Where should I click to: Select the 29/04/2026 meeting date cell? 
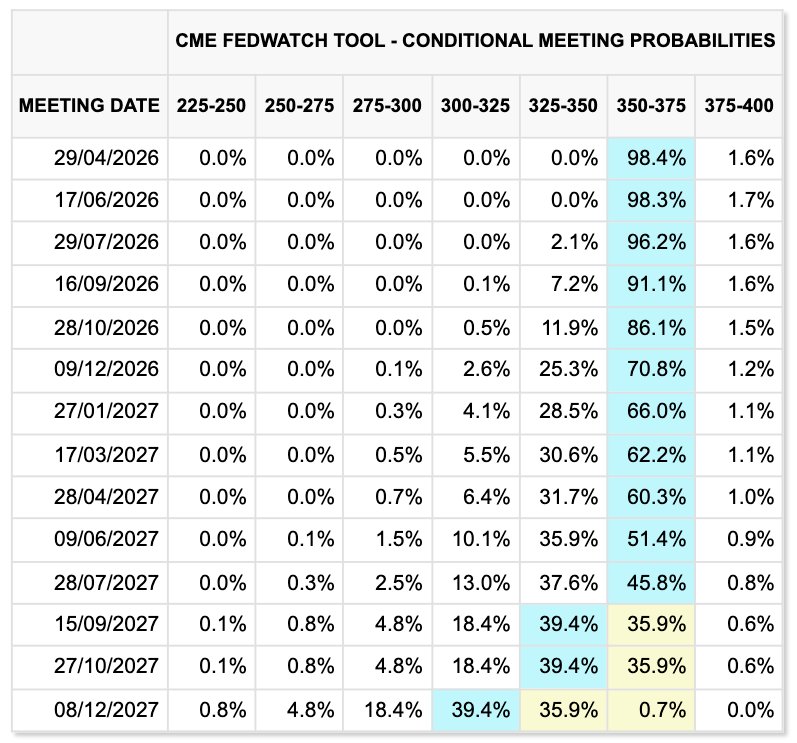click(106, 157)
